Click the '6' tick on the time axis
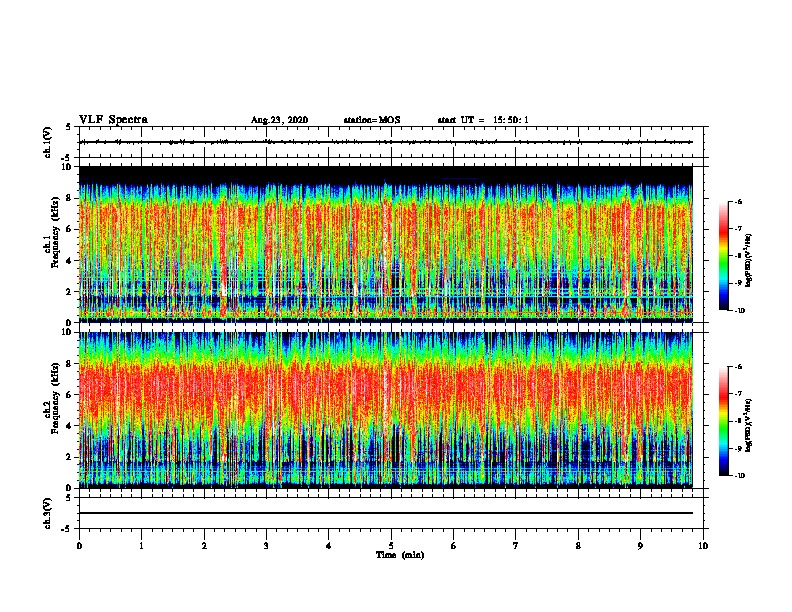Screen dimensions: 792x612 pyautogui.click(x=454, y=546)
